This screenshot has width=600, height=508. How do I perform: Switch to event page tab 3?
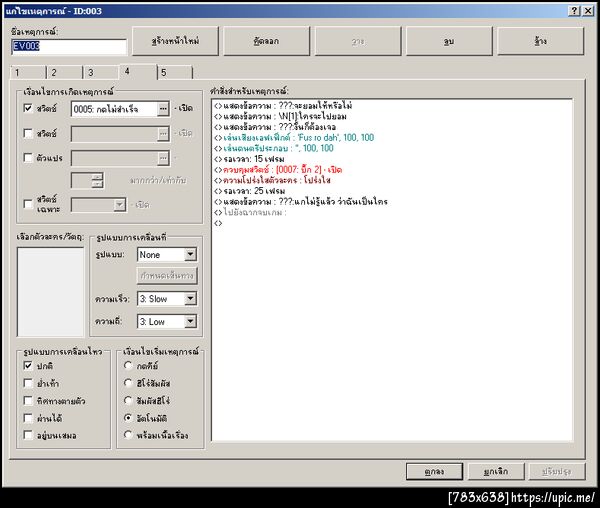pyautogui.click(x=101, y=72)
